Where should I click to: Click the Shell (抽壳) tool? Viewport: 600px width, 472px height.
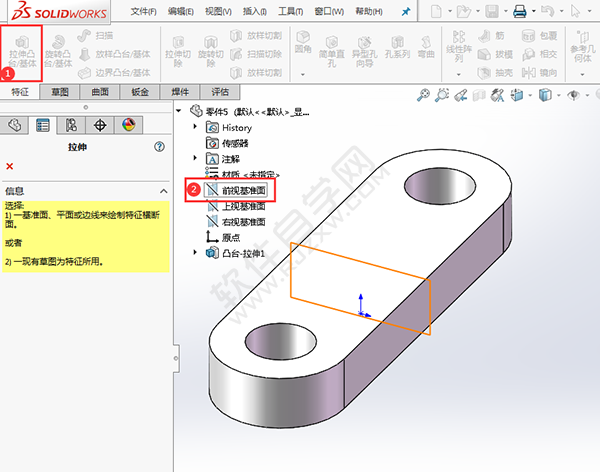tap(495, 72)
